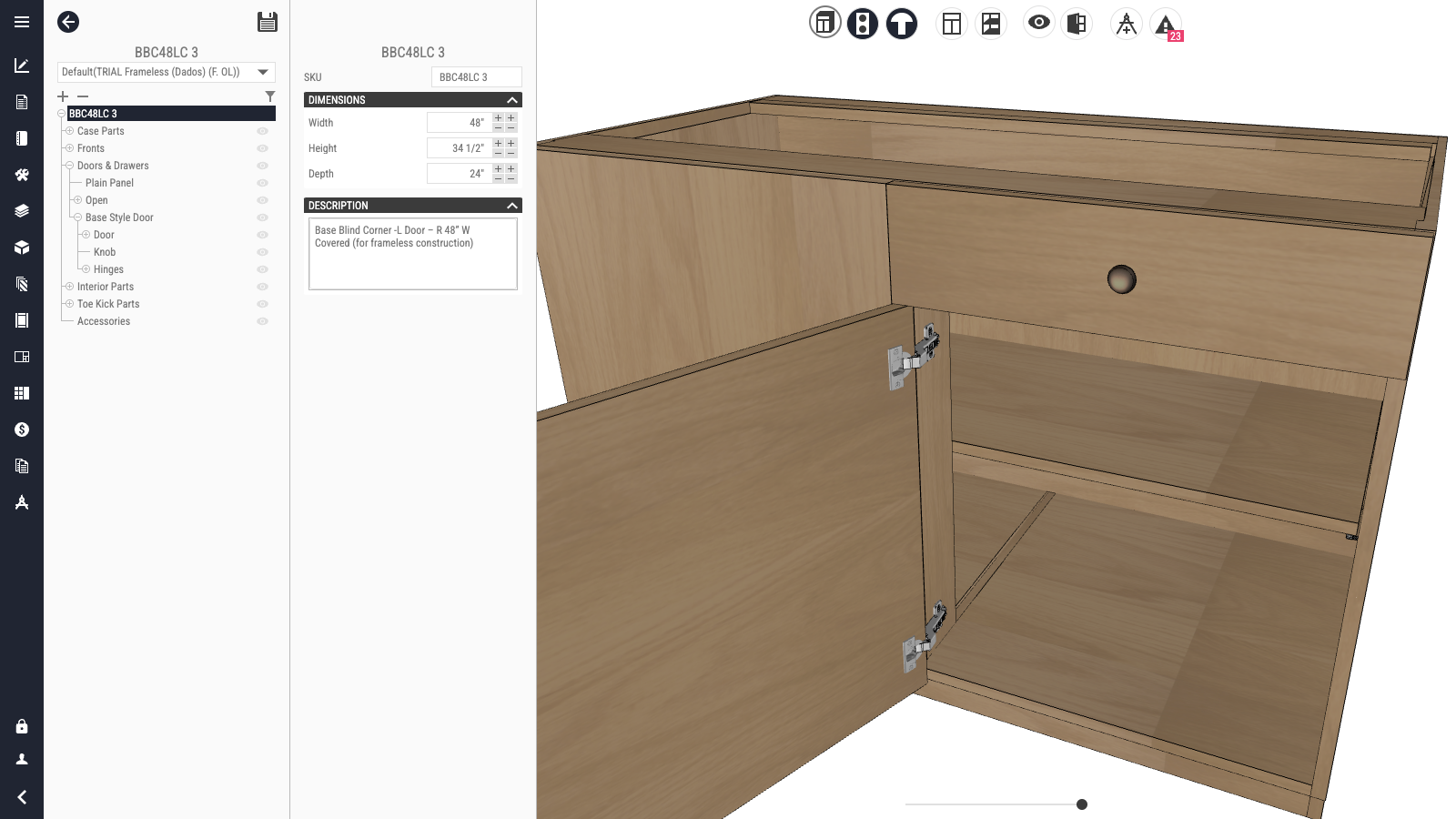1456x819 pixels.
Task: Click the description text box
Action: (x=413, y=254)
